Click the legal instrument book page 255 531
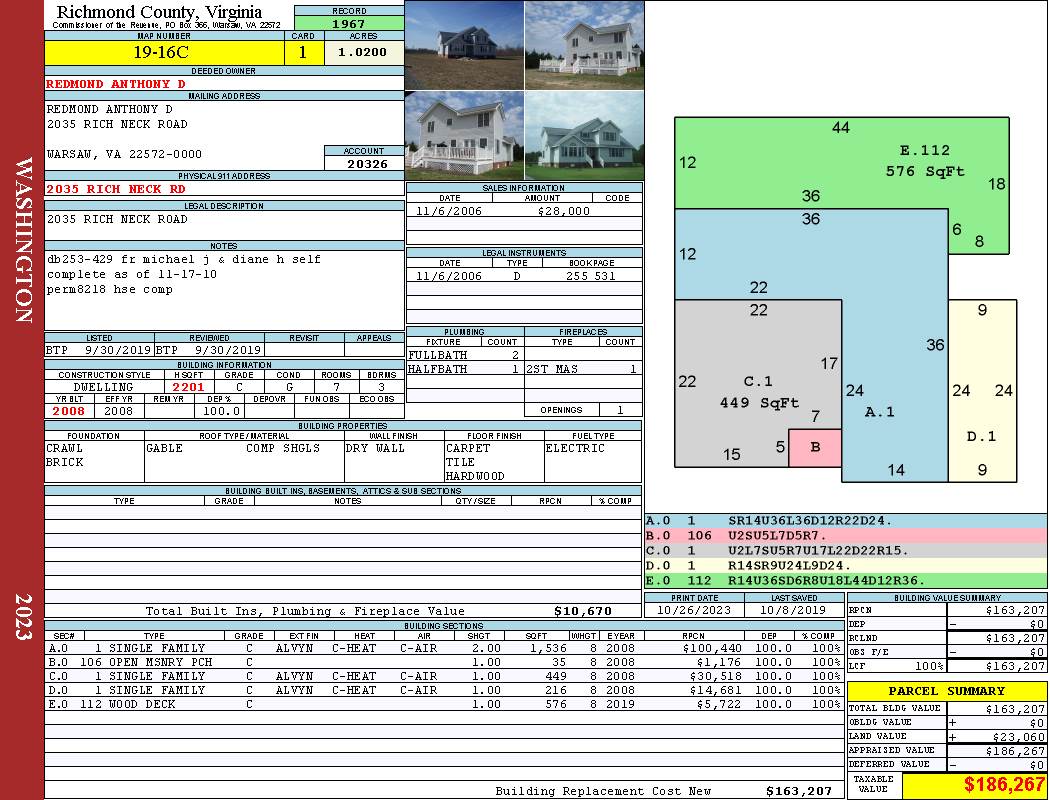Image resolution: width=1050 pixels, height=800 pixels. point(590,276)
